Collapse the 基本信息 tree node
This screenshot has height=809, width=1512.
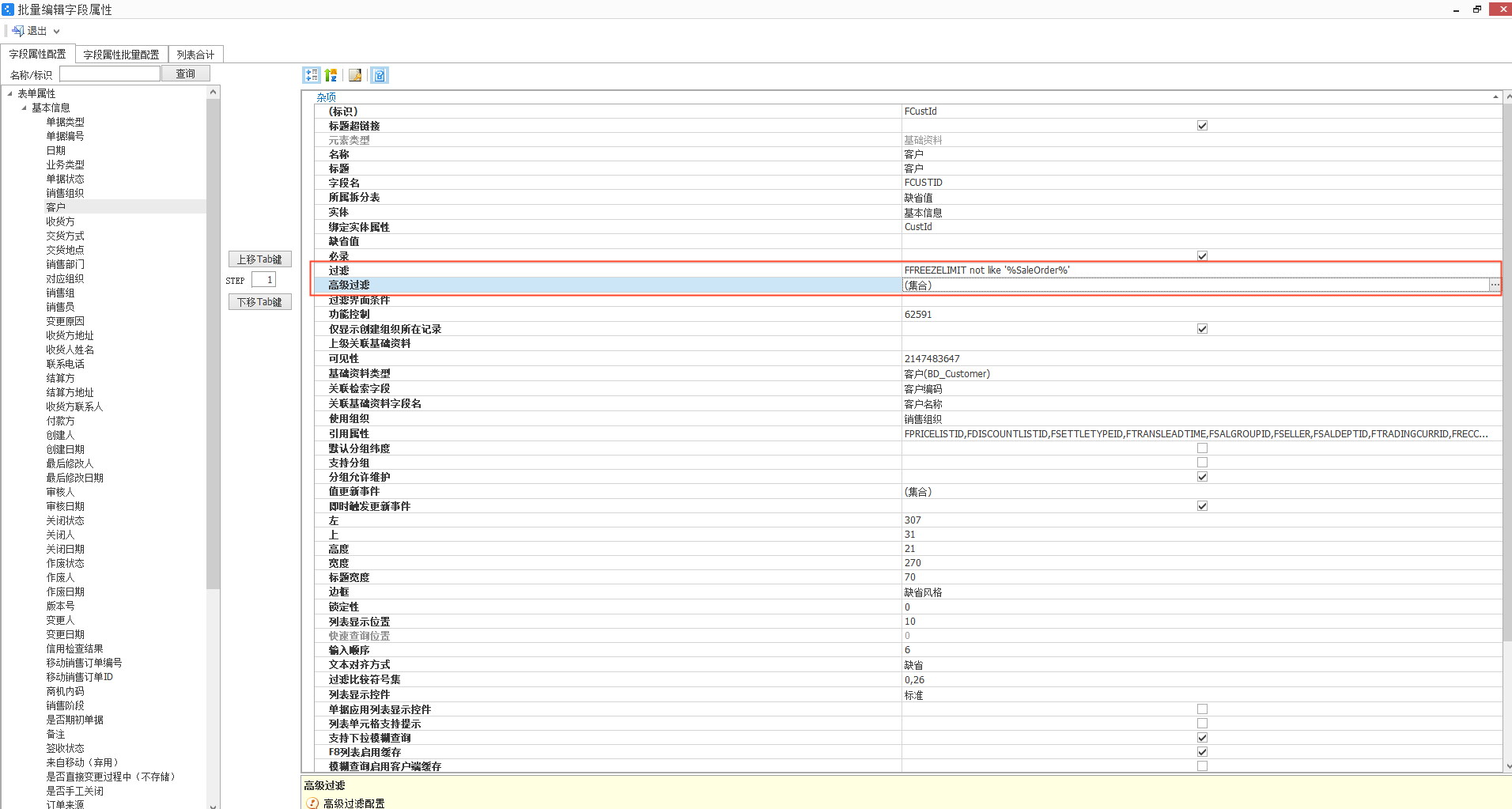24,108
